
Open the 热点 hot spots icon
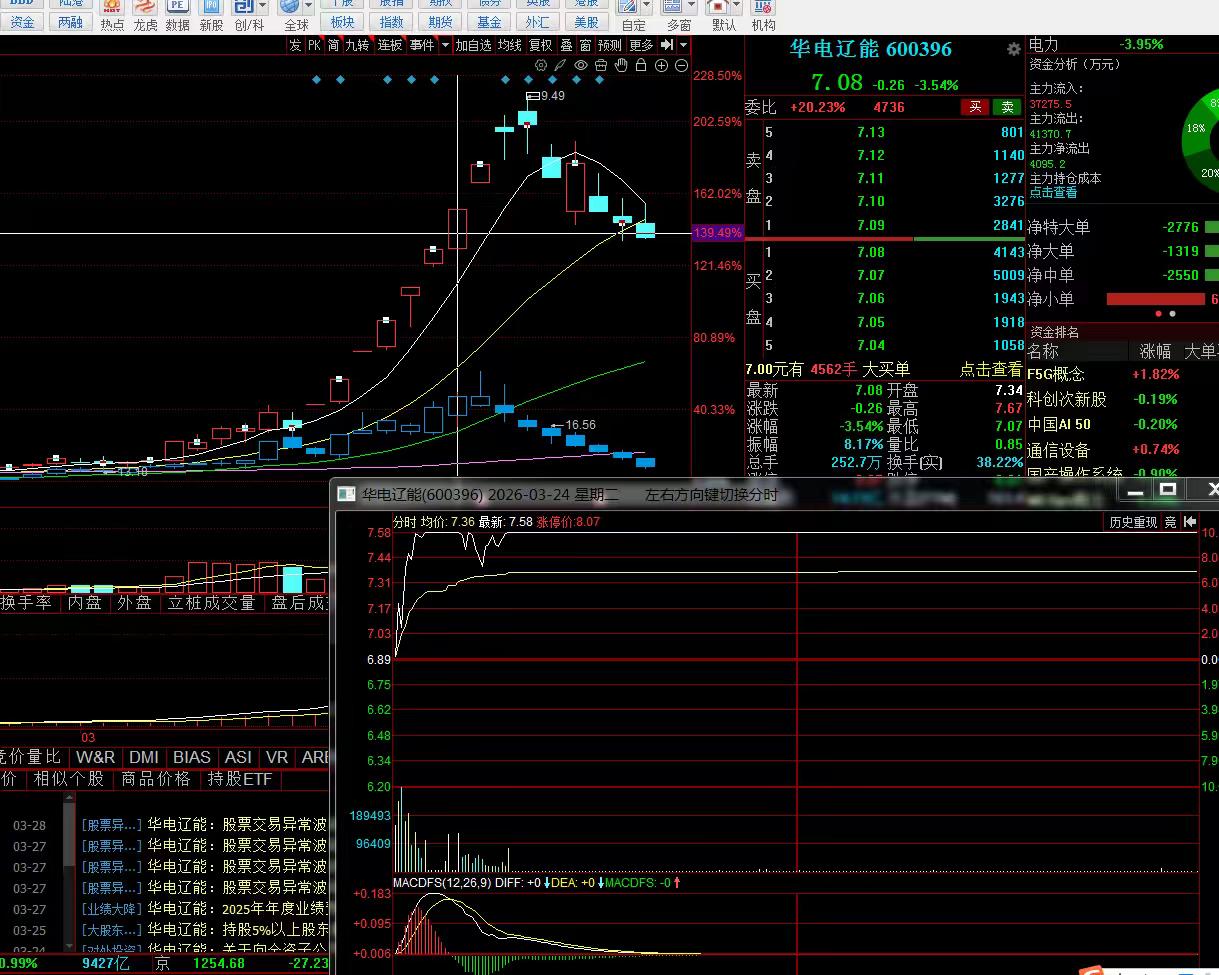tap(113, 15)
